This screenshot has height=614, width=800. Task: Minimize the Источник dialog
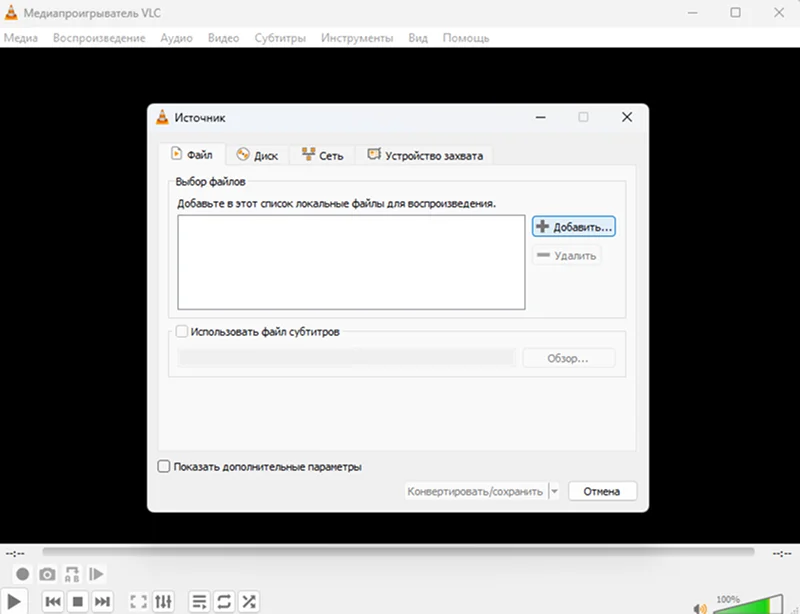click(541, 117)
